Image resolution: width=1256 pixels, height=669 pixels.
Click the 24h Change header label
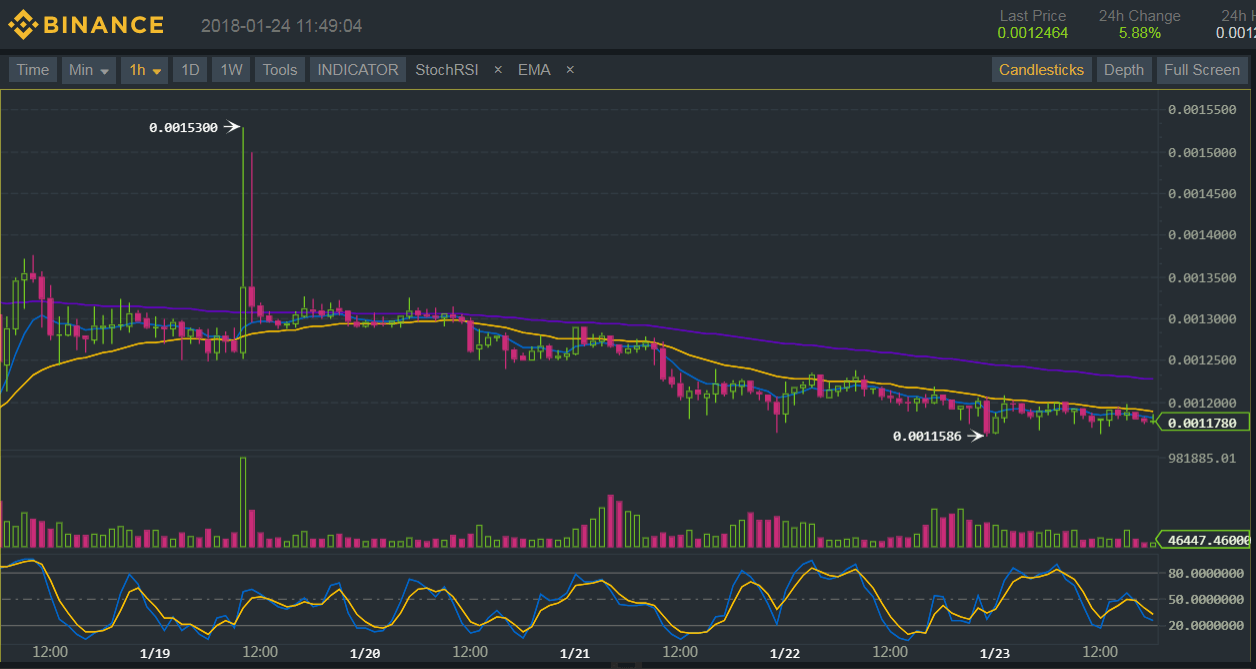point(1140,16)
